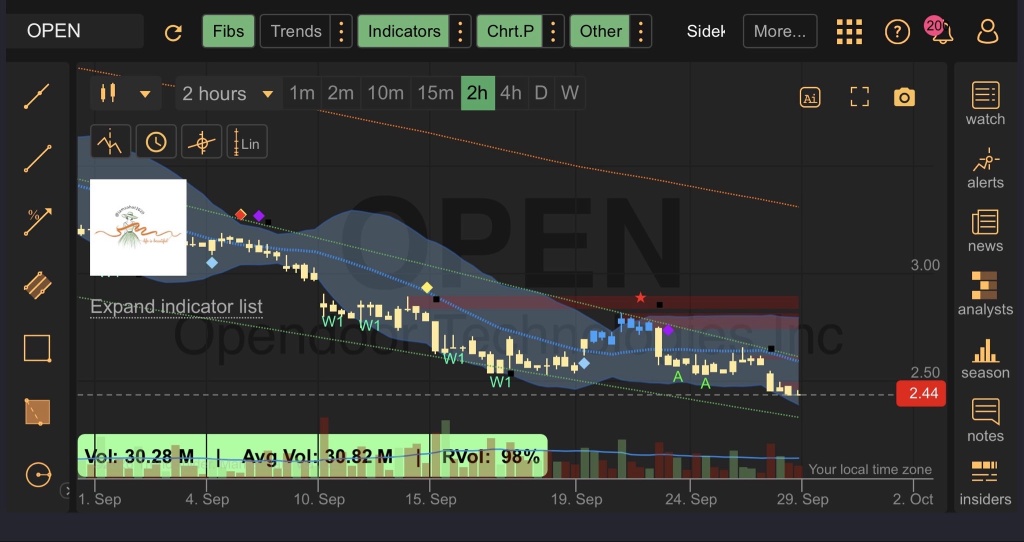The image size is (1024, 542).
Task: Open the AI analysis icon
Action: 810,98
